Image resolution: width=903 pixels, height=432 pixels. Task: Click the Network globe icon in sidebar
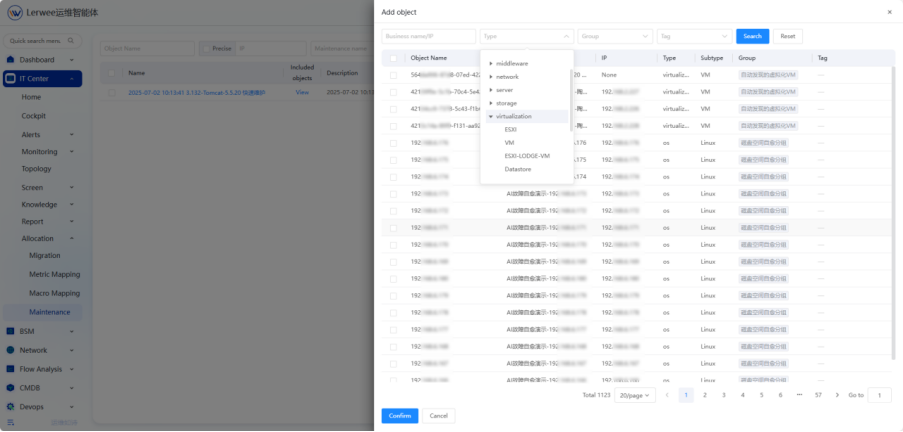click(x=11, y=350)
